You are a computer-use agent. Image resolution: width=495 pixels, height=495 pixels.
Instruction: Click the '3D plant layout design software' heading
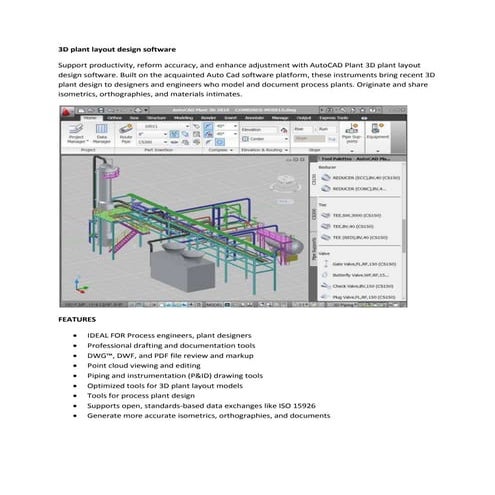click(x=117, y=49)
